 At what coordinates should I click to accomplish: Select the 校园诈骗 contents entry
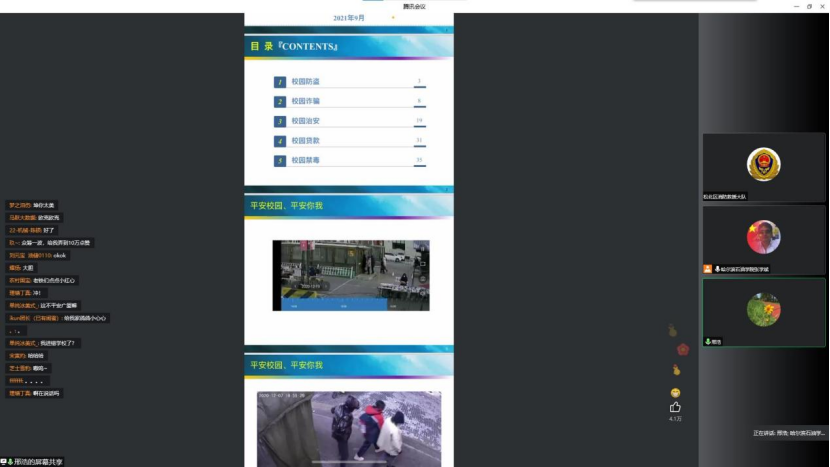(306, 102)
